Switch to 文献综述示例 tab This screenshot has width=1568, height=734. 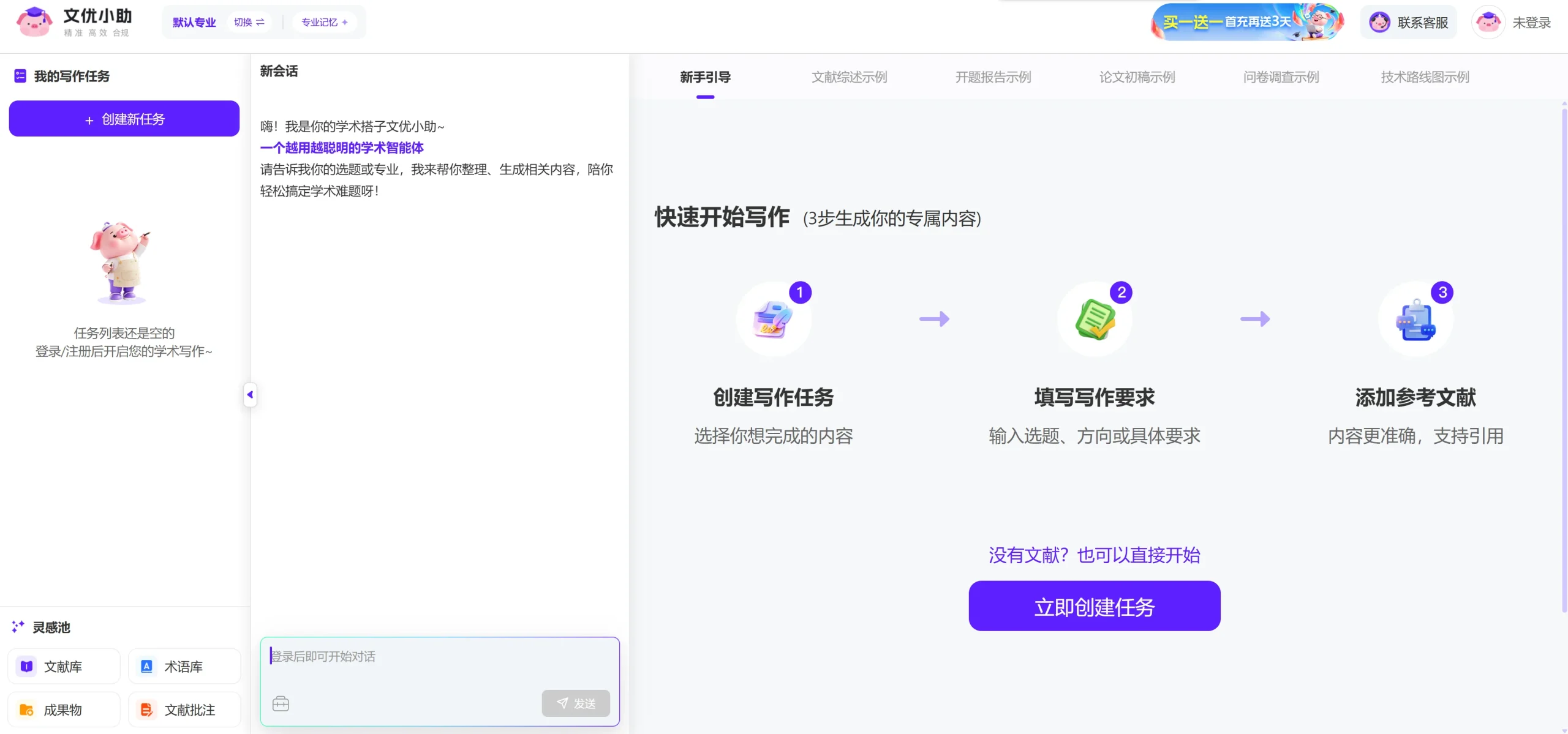(849, 77)
